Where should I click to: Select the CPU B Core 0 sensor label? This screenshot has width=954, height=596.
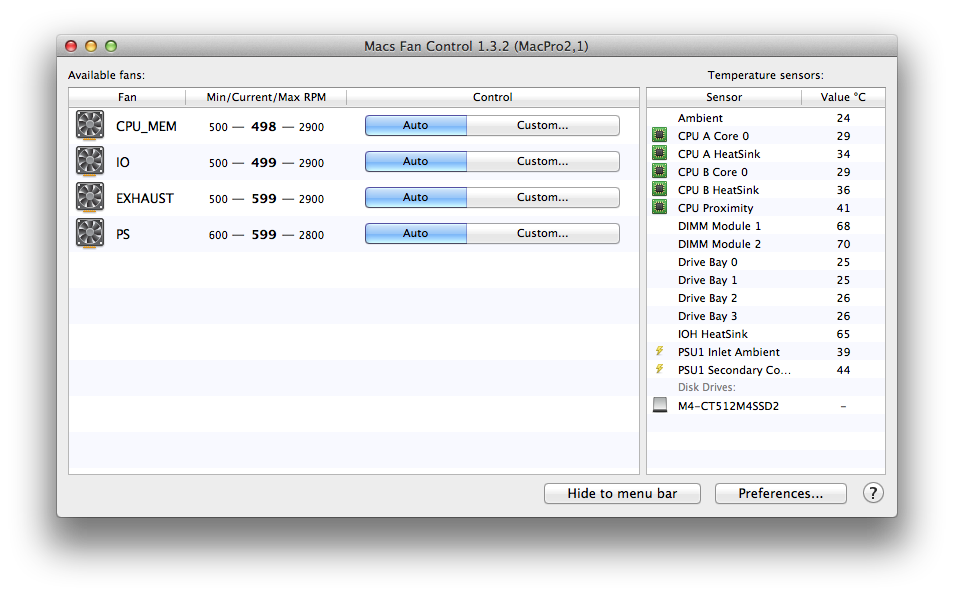pyautogui.click(x=712, y=172)
